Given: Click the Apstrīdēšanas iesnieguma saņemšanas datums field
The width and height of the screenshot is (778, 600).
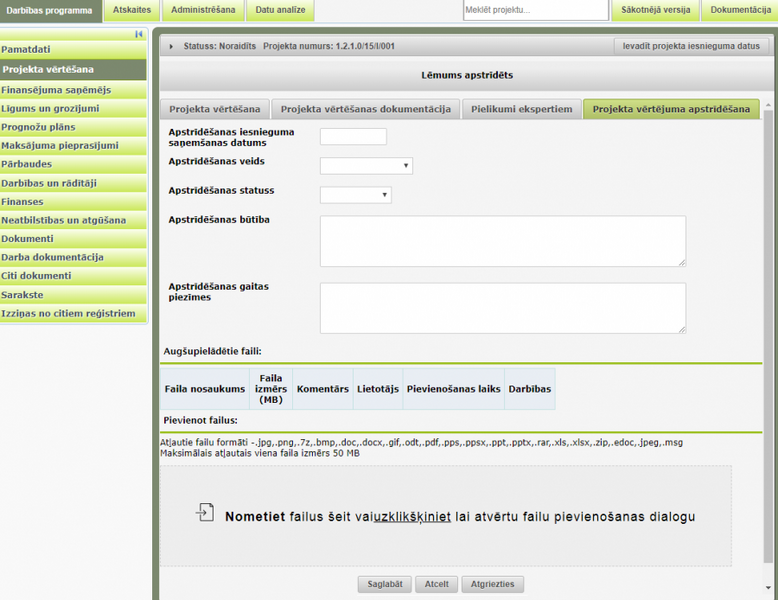Looking at the screenshot, I should pyautogui.click(x=353, y=137).
